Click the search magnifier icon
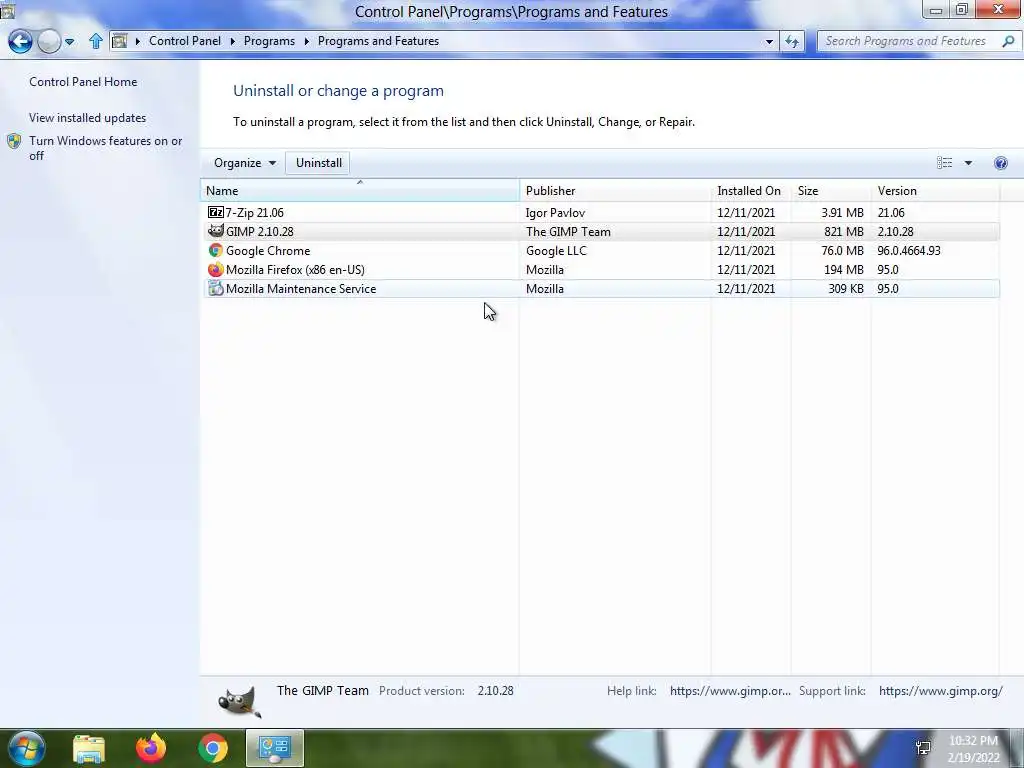The image size is (1024, 768). pos(1008,41)
